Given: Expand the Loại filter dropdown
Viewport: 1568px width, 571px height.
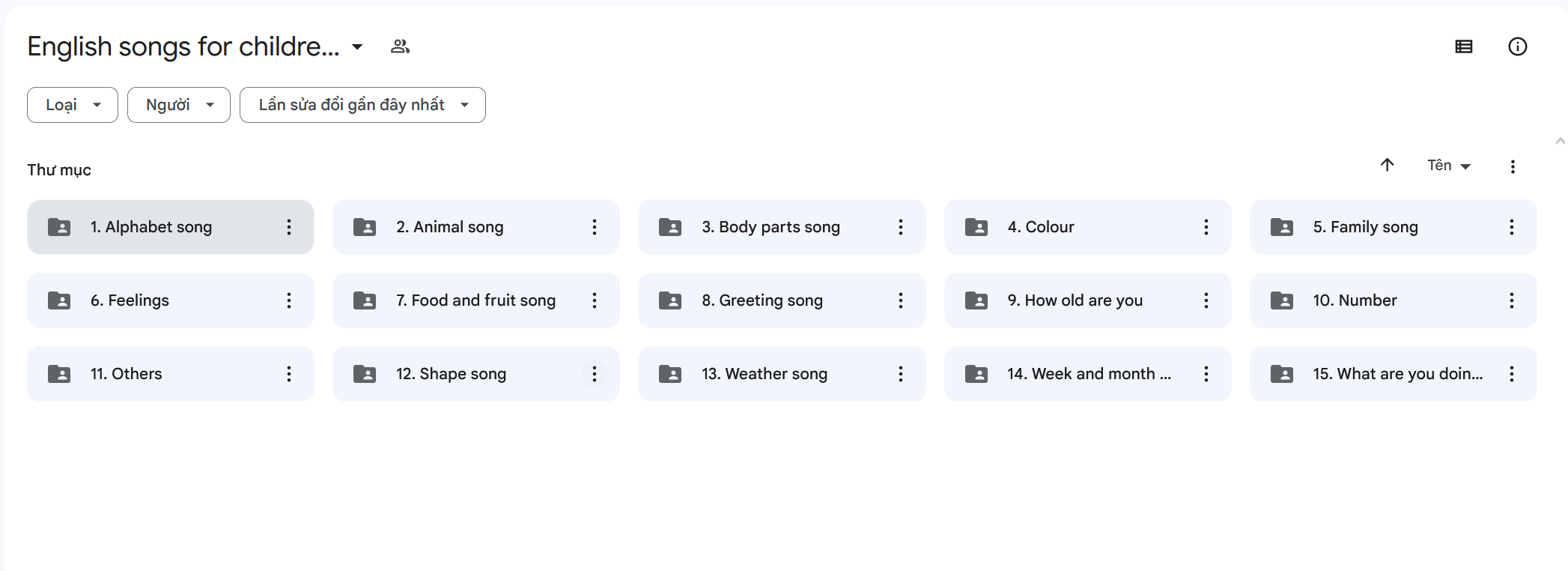Looking at the screenshot, I should (x=73, y=105).
